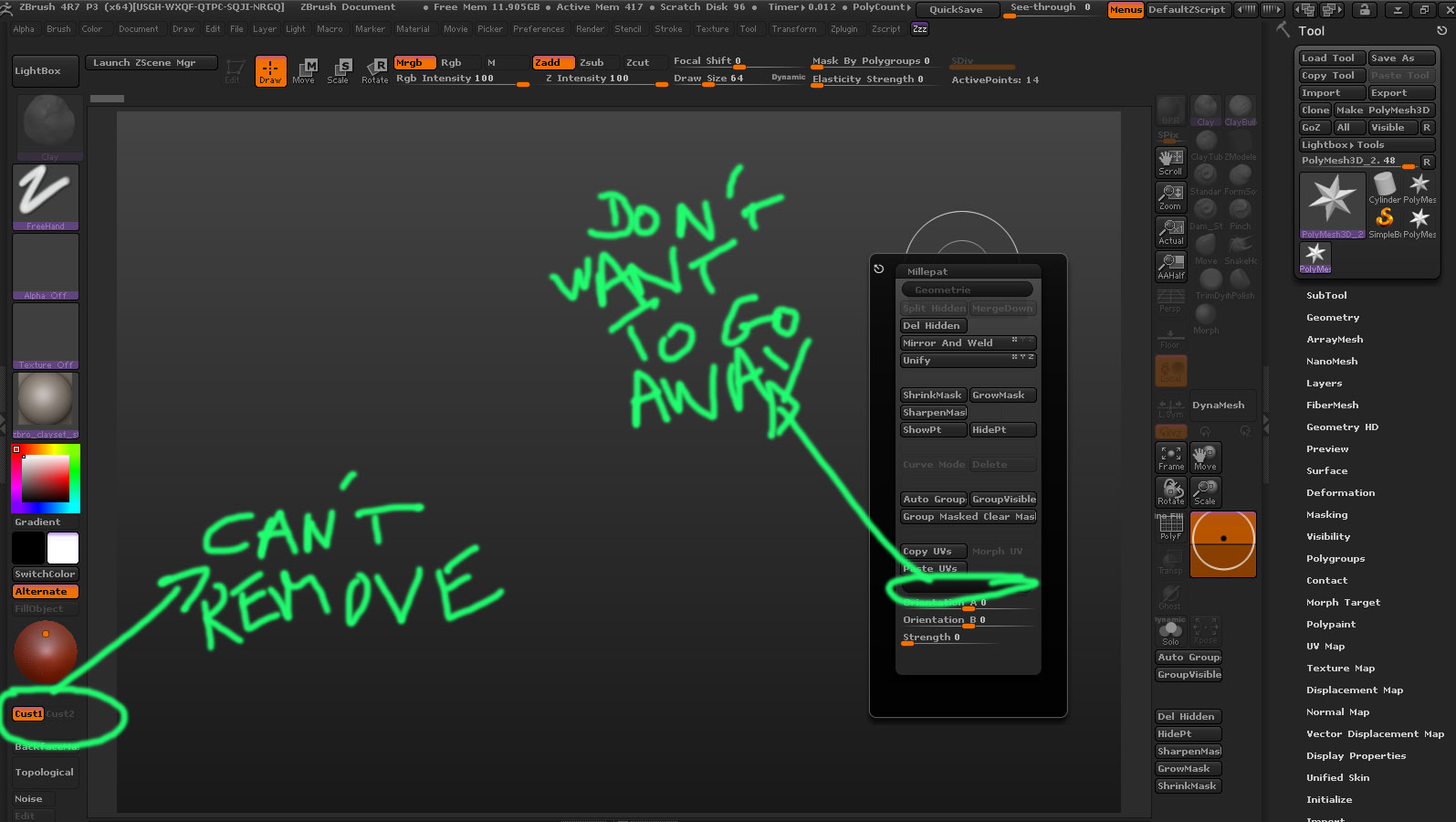Click the padlock icon in title bar
The width and height of the screenshot is (1456, 822).
[x=1364, y=10]
